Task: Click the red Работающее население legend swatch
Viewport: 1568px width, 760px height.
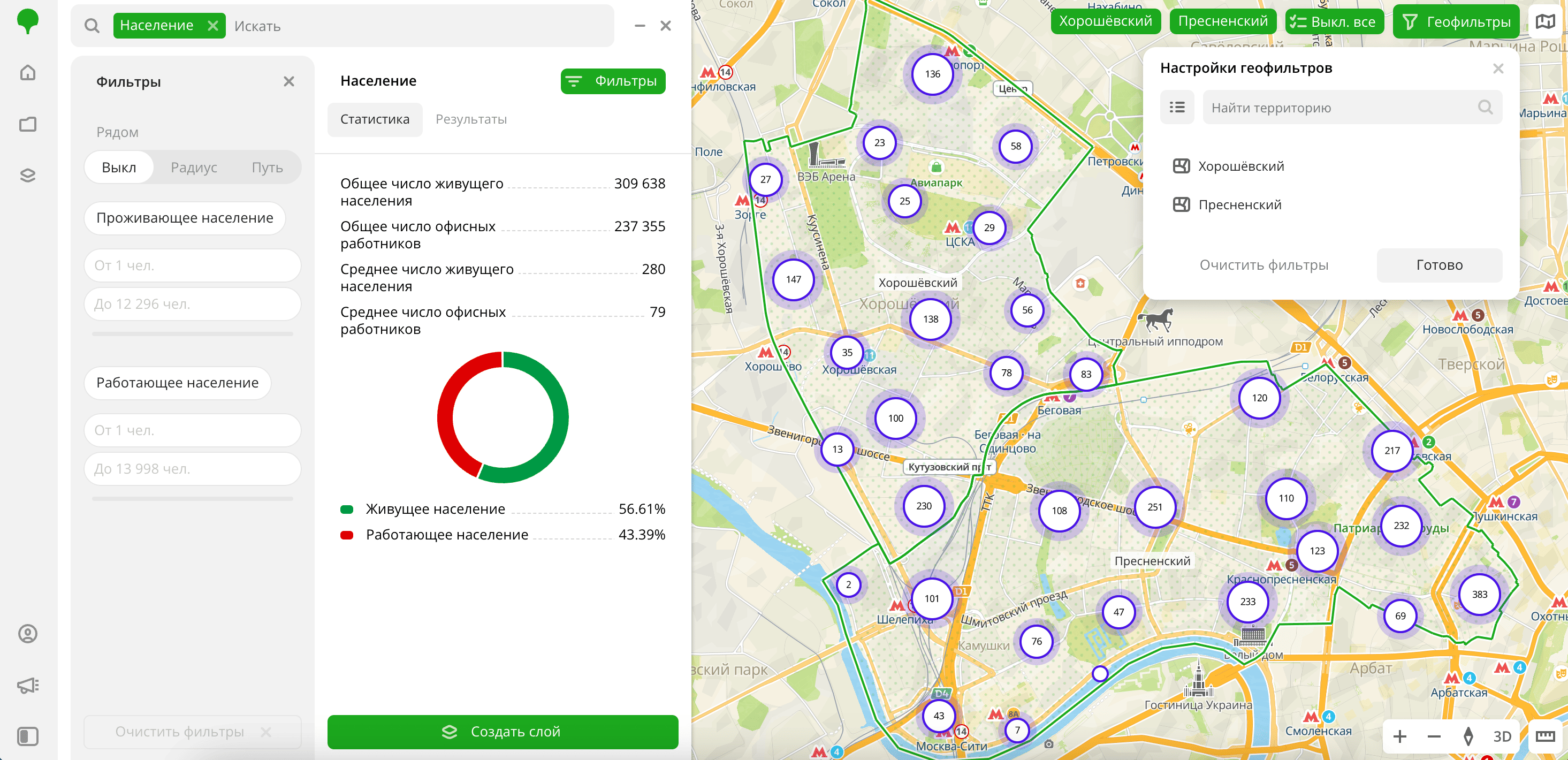Action: 346,535
